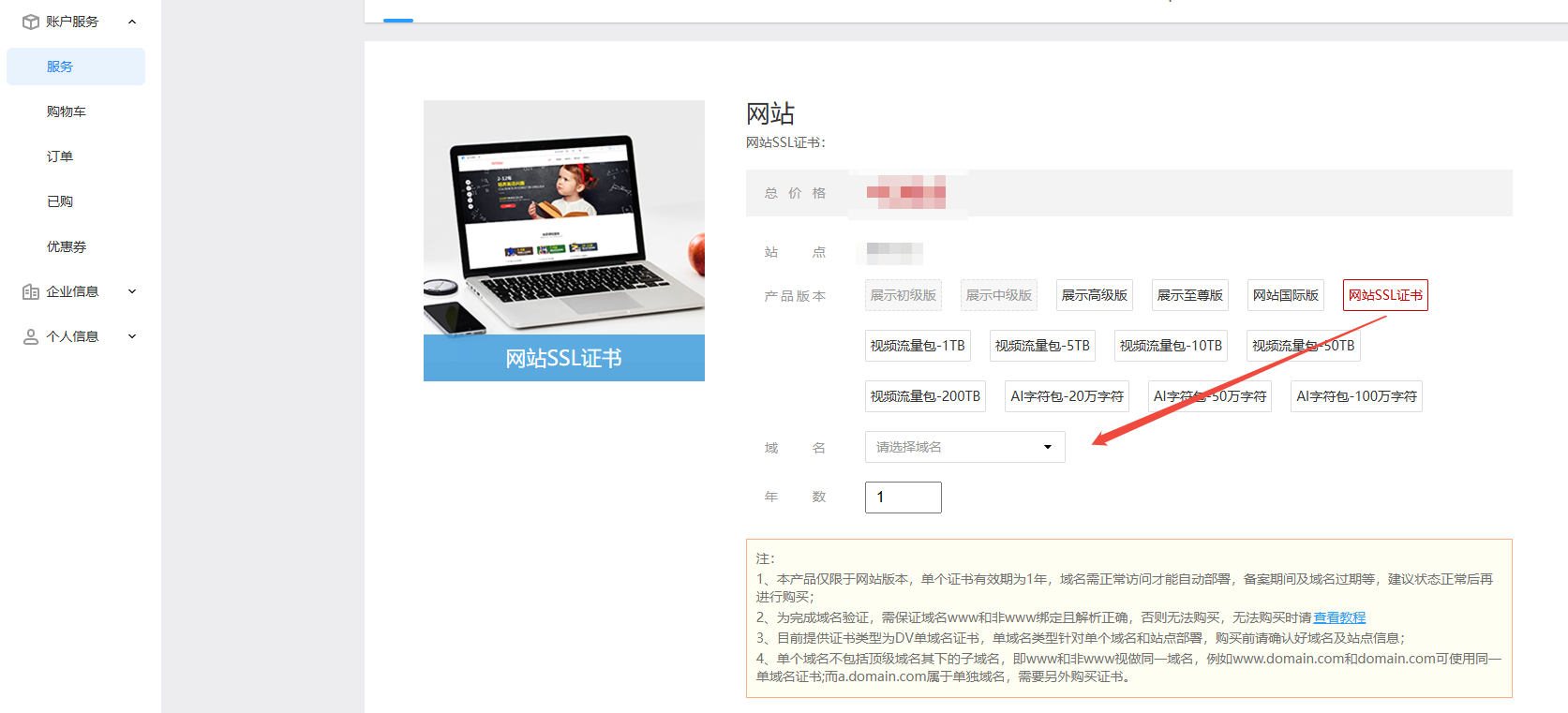1568x713 pixels.
Task: Open the 已购 sidebar item
Action: 60,201
